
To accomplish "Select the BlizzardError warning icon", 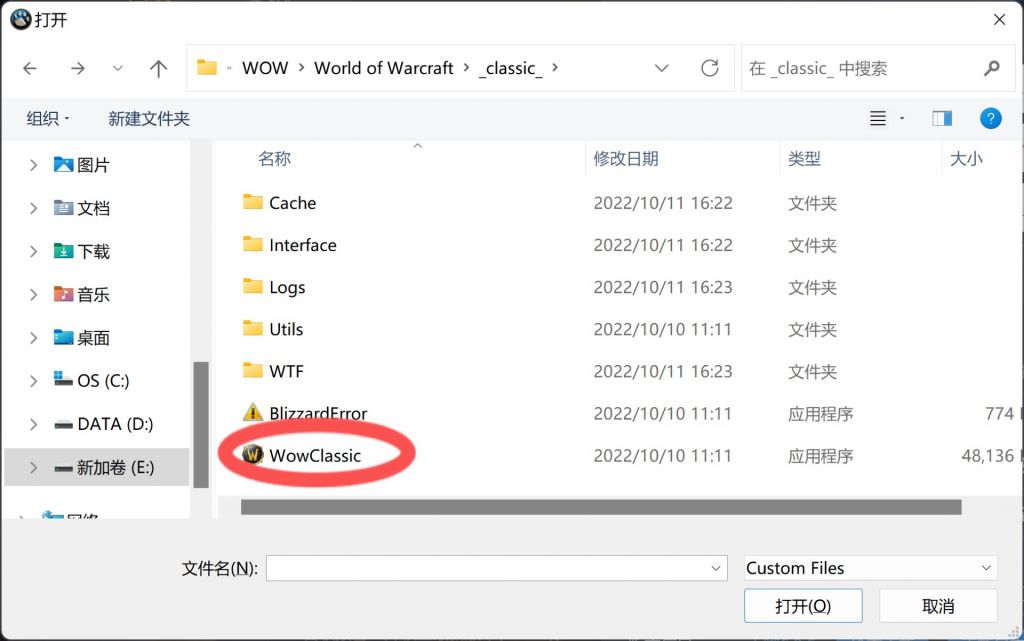I will [x=253, y=413].
